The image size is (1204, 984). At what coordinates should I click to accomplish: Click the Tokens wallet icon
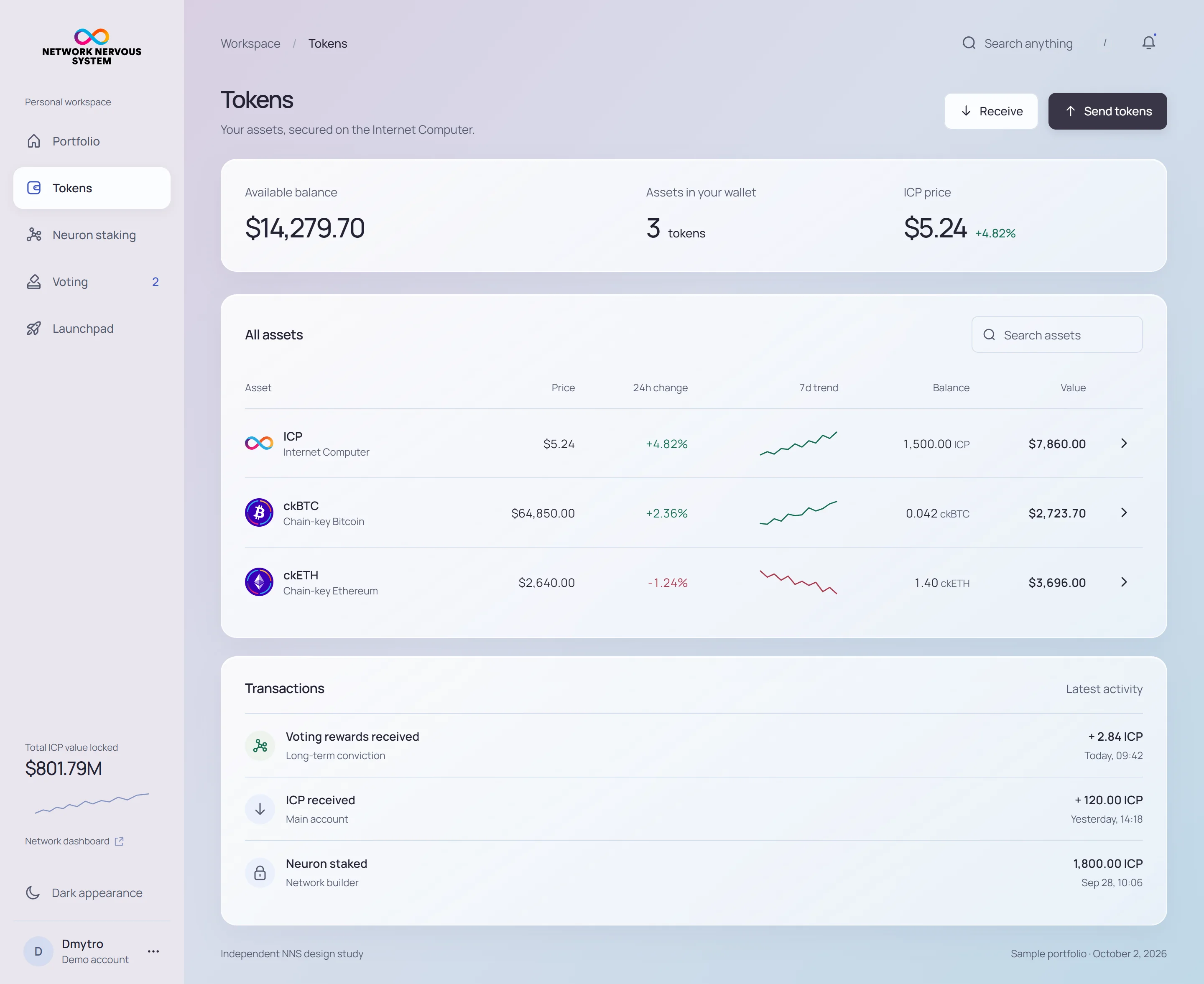click(34, 188)
